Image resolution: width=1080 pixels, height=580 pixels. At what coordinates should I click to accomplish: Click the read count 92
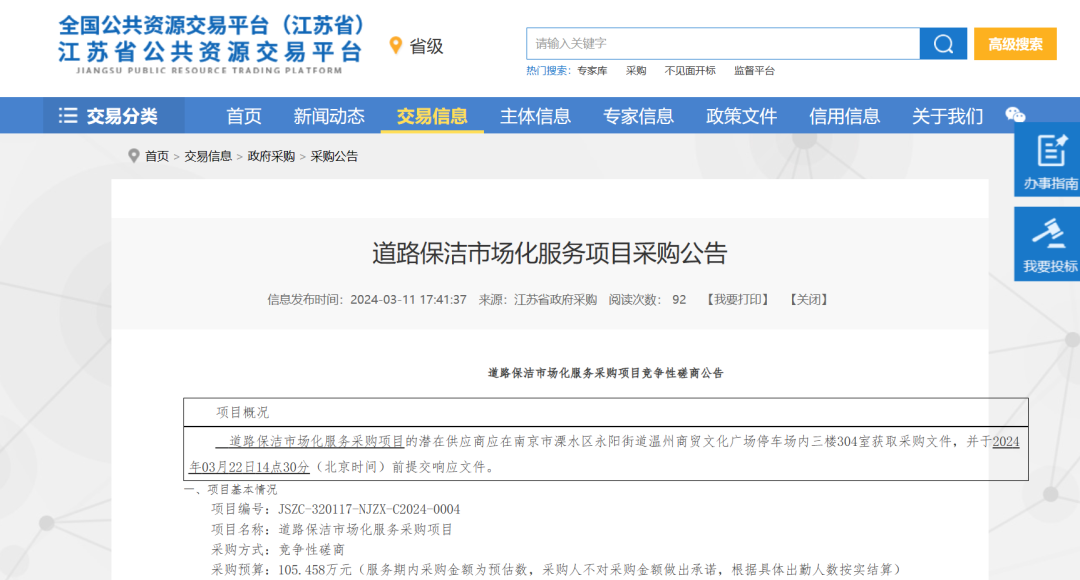tap(679, 300)
